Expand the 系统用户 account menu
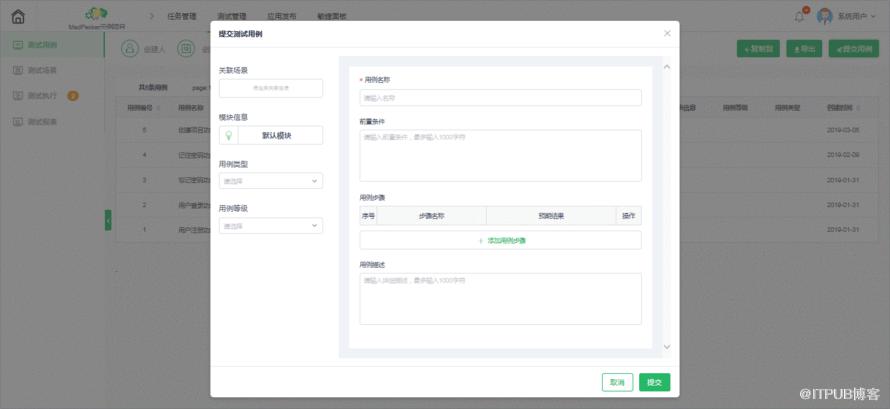Viewport: 890px width, 409px height. [x=857, y=16]
